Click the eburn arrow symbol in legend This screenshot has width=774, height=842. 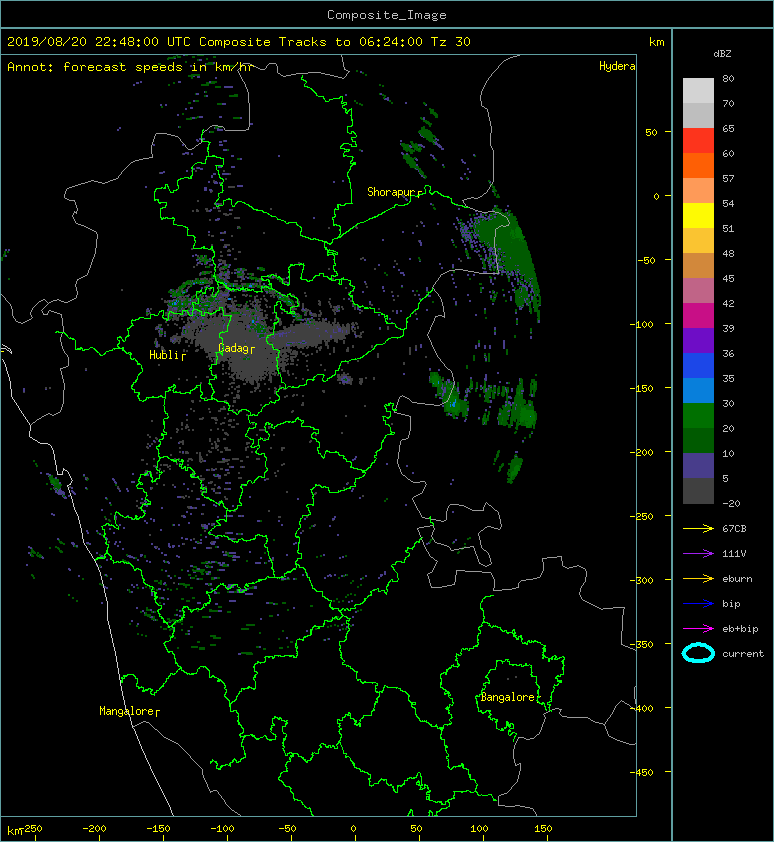coord(698,578)
